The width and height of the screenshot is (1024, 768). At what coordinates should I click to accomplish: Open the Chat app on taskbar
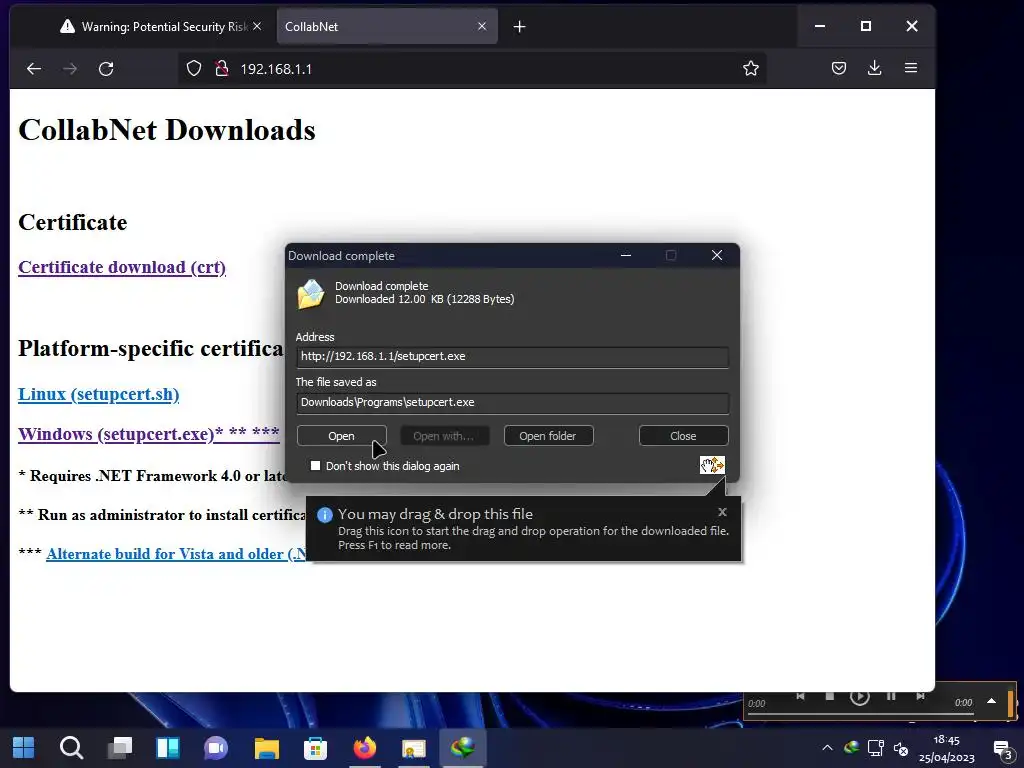coord(216,748)
